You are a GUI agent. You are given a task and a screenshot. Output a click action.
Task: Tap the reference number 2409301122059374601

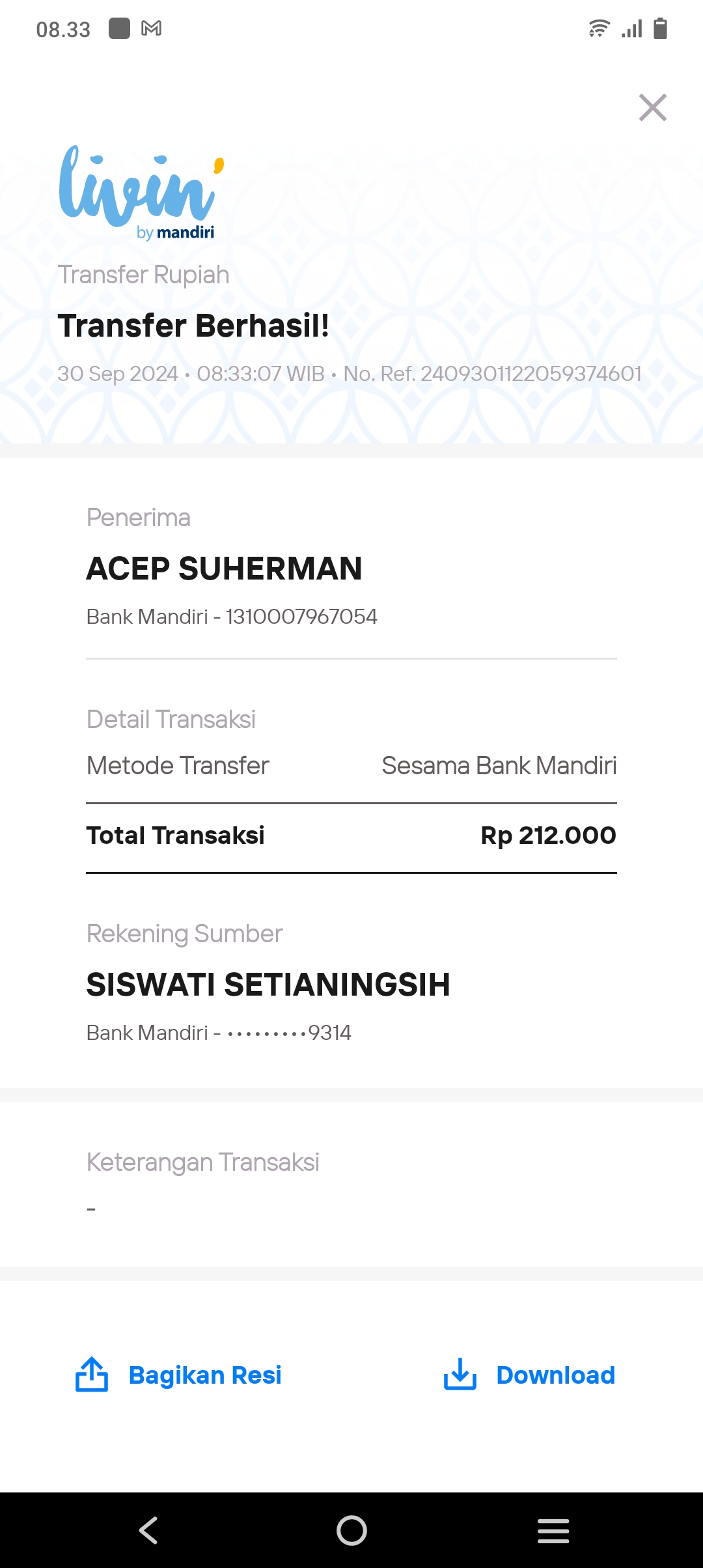tap(531, 374)
